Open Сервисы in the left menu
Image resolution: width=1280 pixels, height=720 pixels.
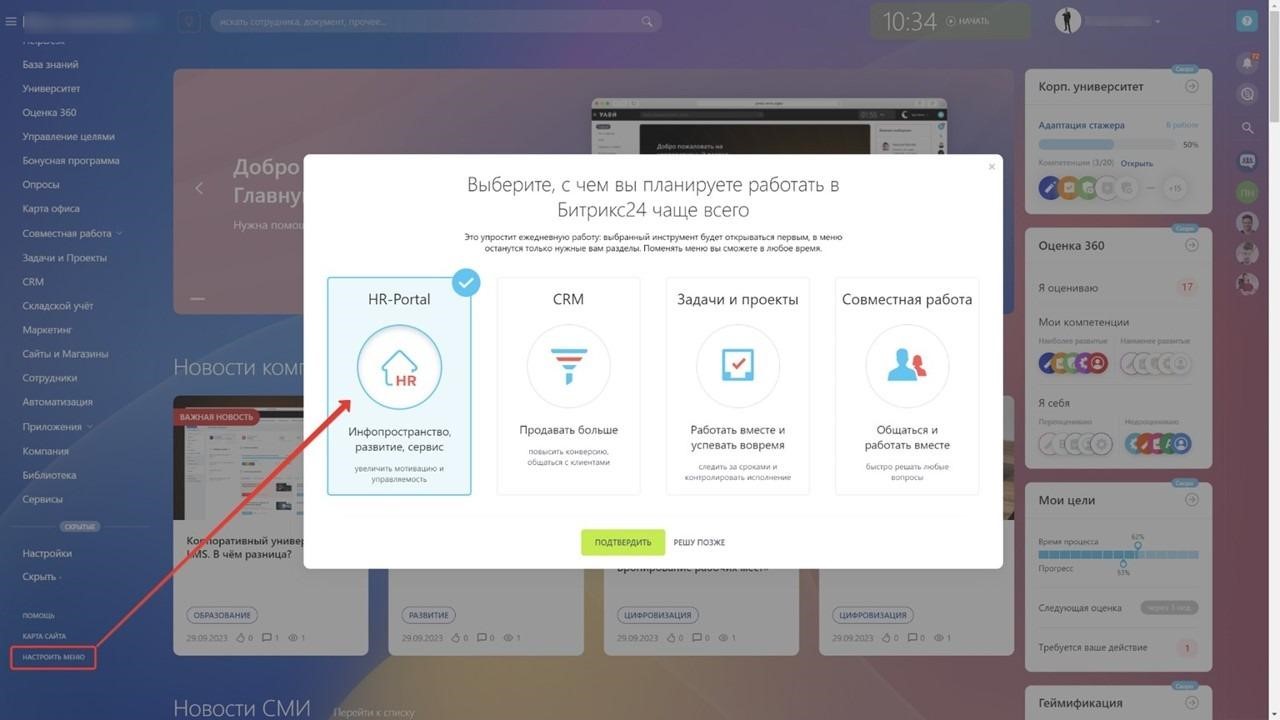click(x=42, y=499)
